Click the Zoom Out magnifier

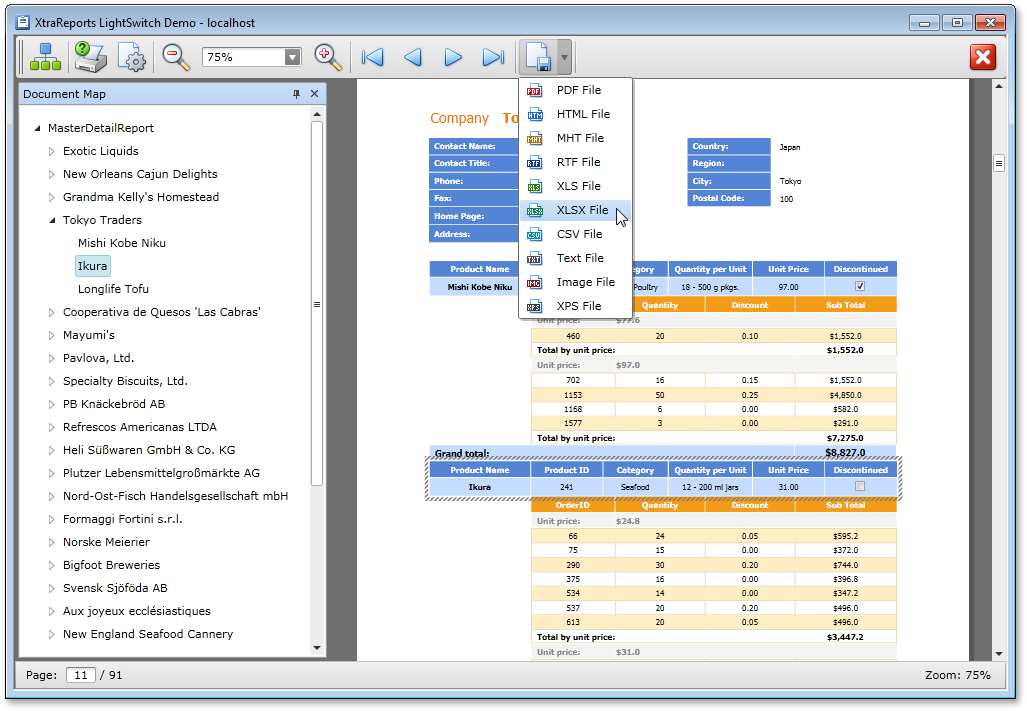coord(176,58)
